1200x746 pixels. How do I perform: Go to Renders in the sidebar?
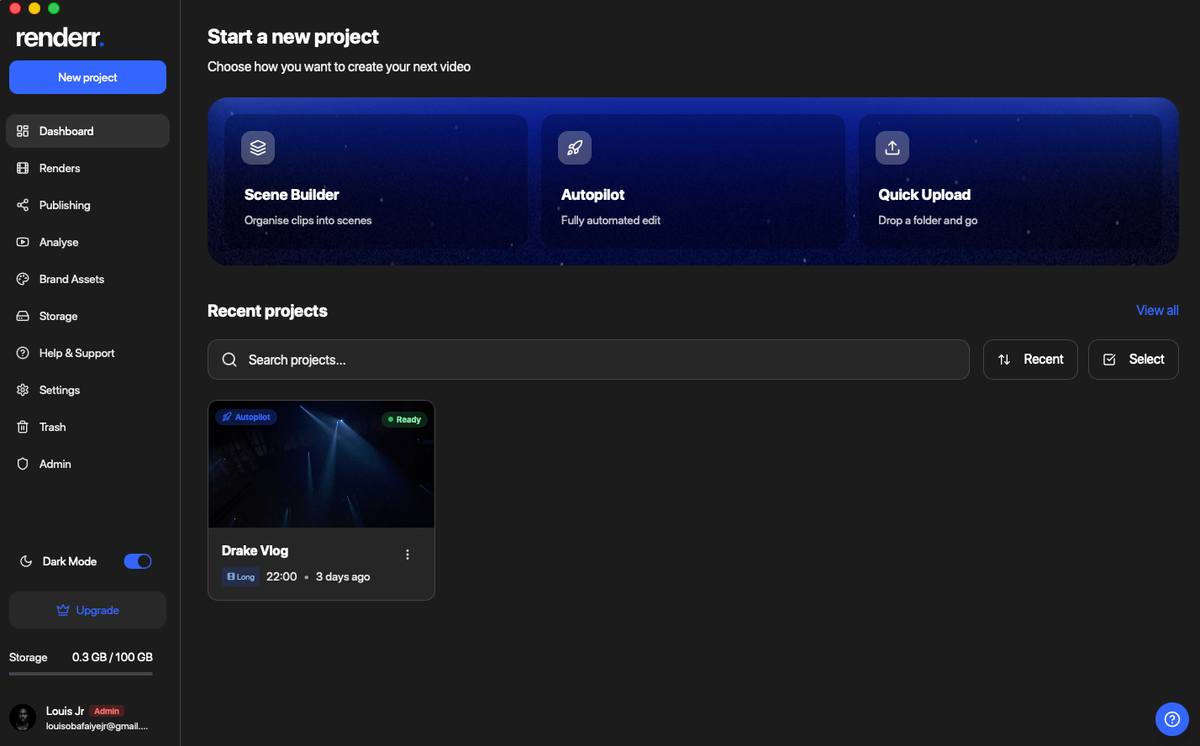pos(60,168)
